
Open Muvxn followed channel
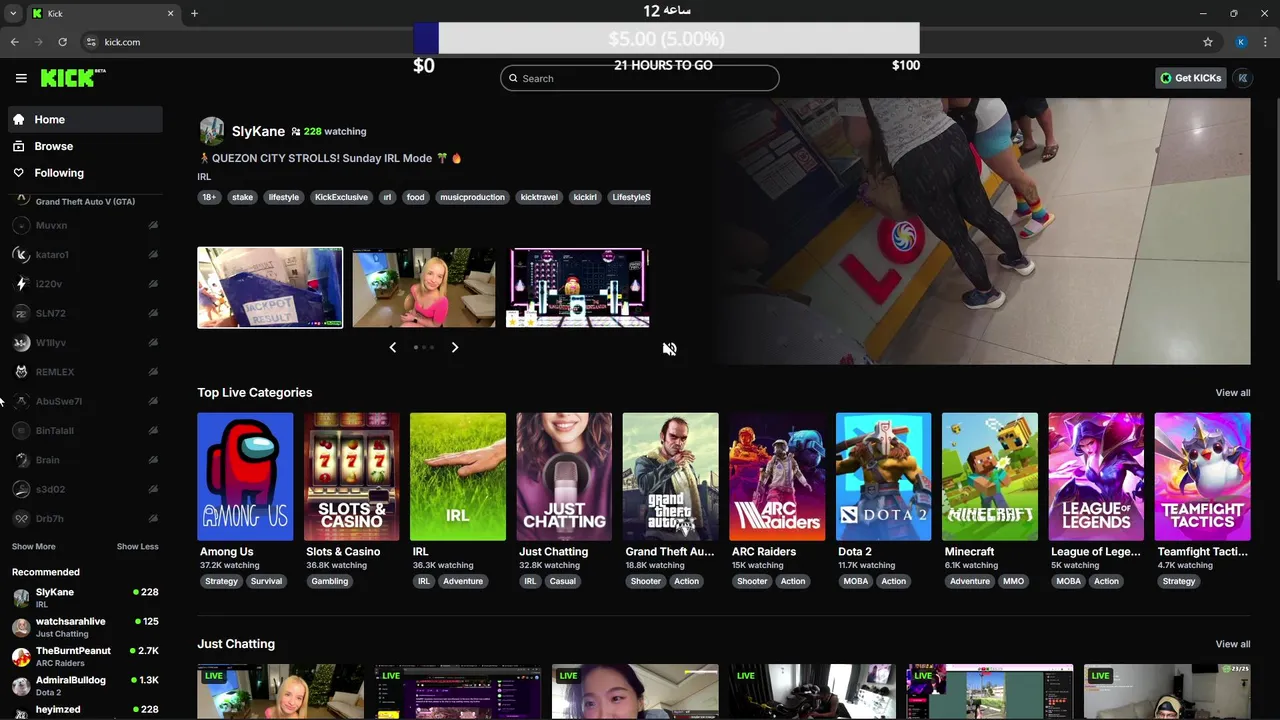pos(85,225)
